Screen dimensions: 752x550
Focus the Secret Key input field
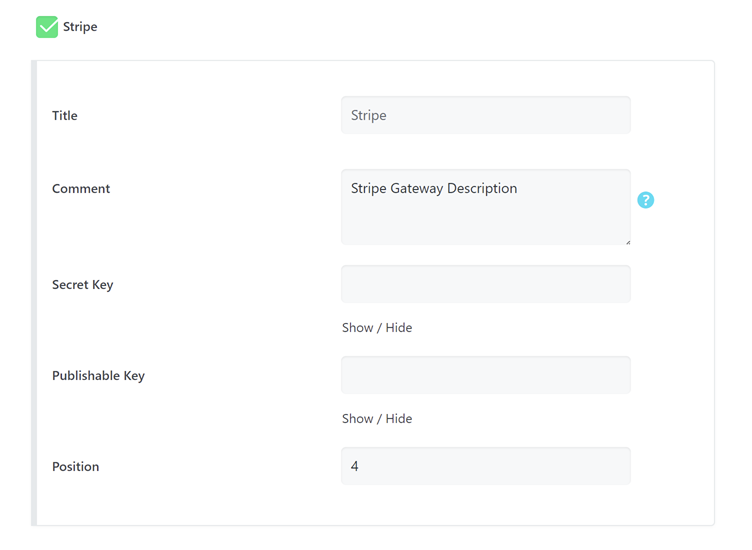click(x=485, y=284)
